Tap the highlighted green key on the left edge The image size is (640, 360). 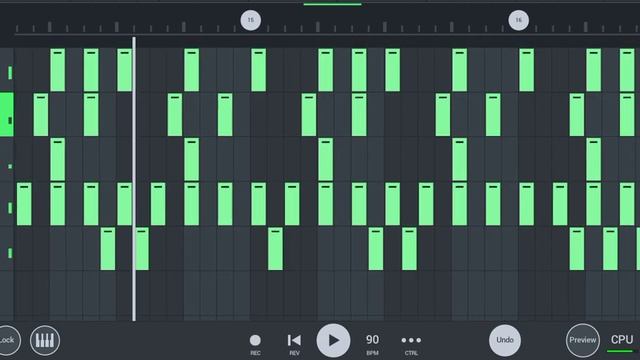click(x=7, y=114)
